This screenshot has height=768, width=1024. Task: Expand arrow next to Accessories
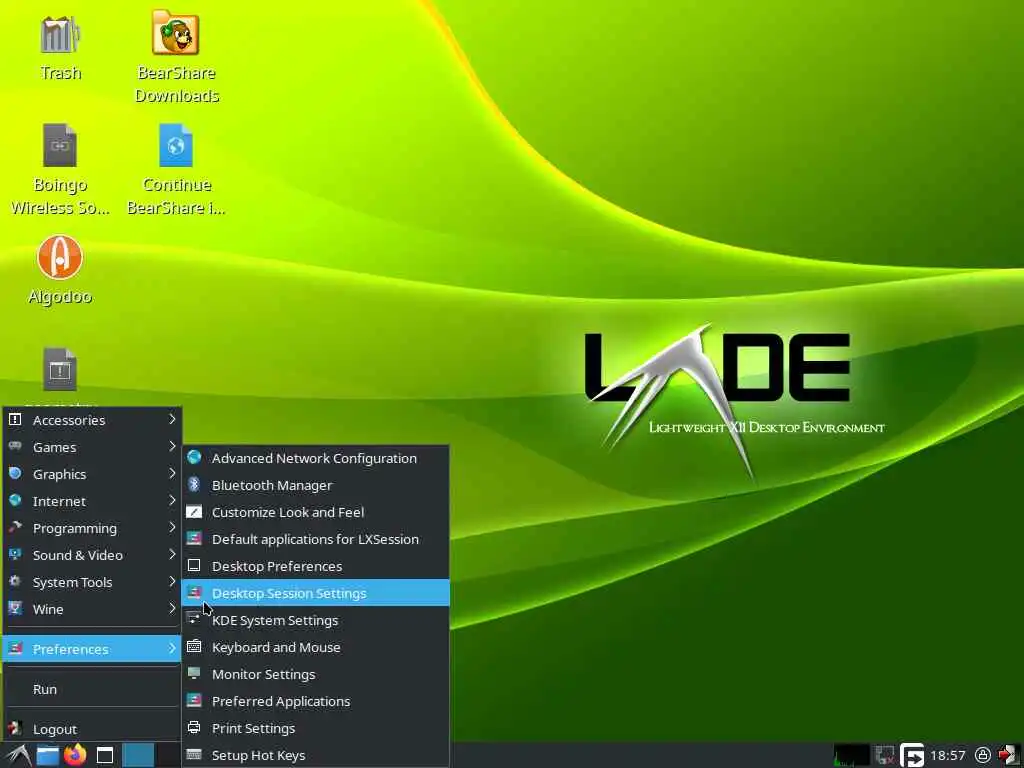[172, 419]
